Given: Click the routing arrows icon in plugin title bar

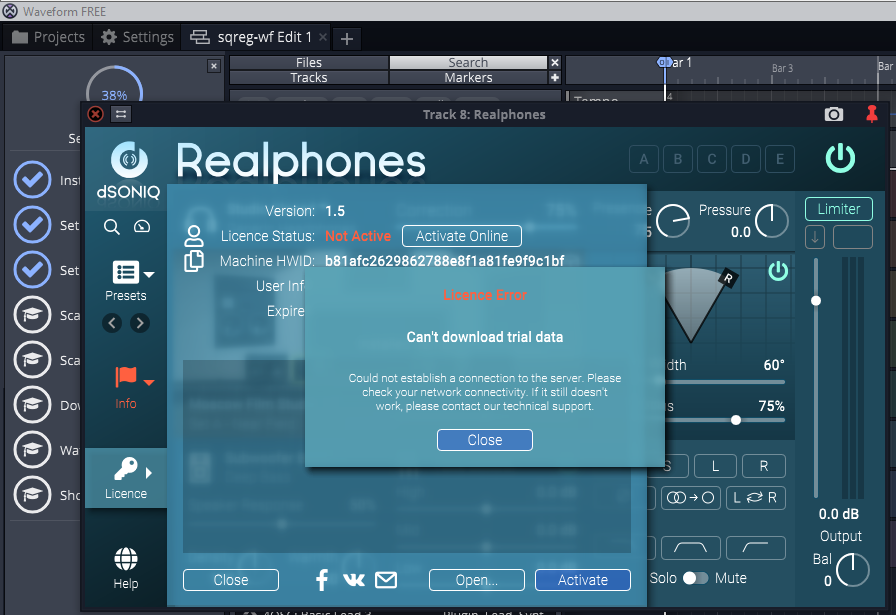Looking at the screenshot, I should coord(121,114).
